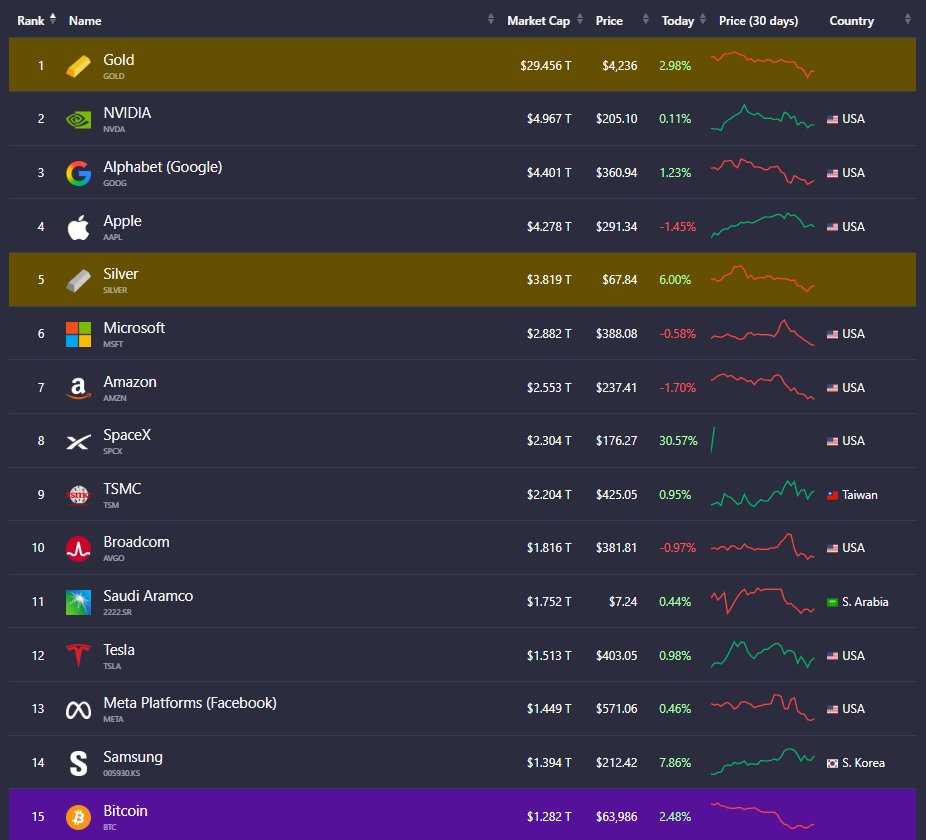Click the Taiwan flag in TSMC row
926x840 pixels.
click(832, 495)
